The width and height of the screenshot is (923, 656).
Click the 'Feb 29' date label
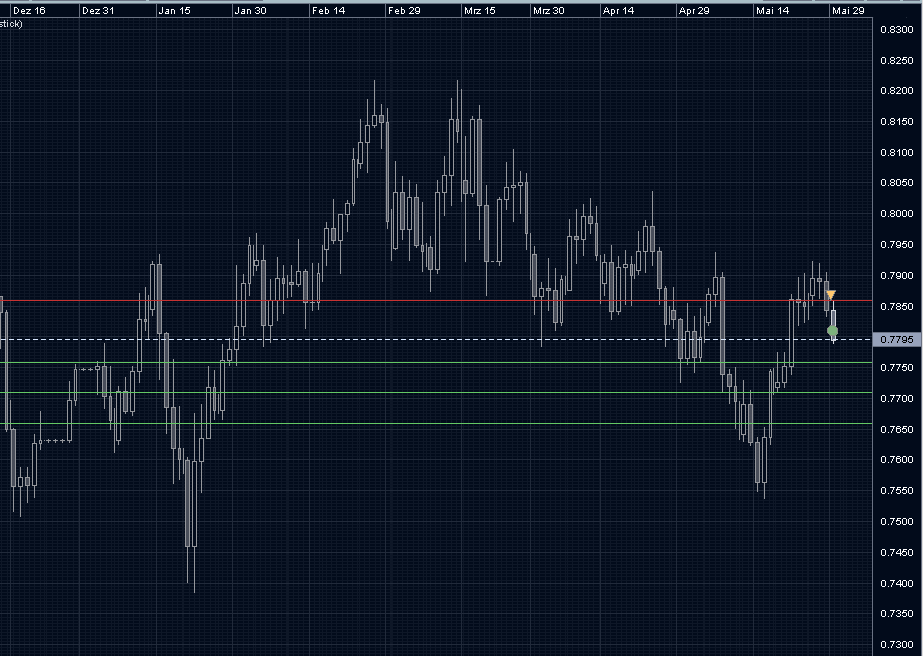[x=404, y=11]
